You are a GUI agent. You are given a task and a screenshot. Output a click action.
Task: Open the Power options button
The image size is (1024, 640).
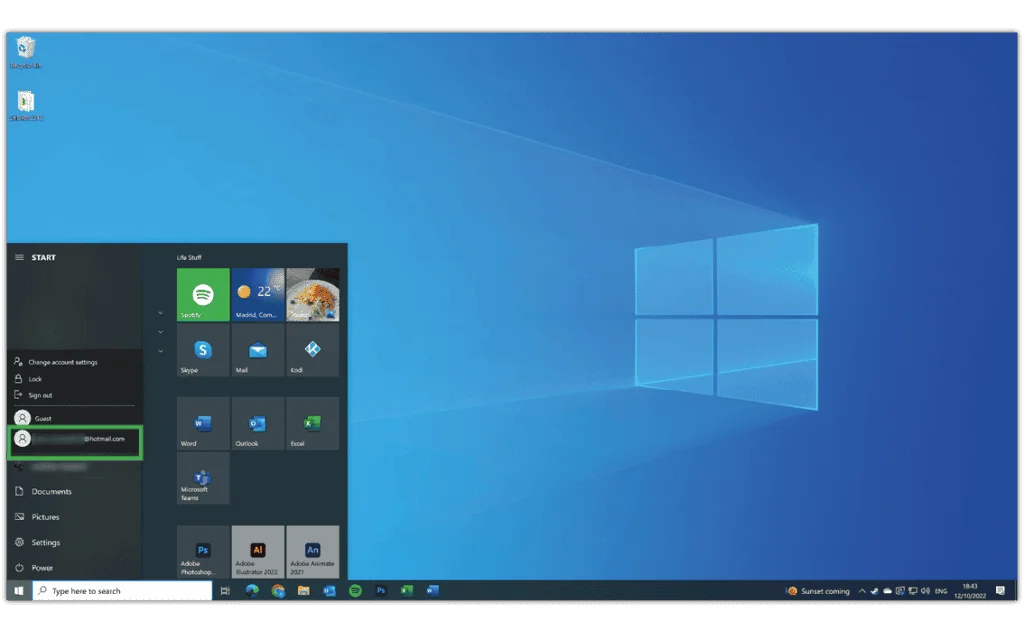point(40,568)
